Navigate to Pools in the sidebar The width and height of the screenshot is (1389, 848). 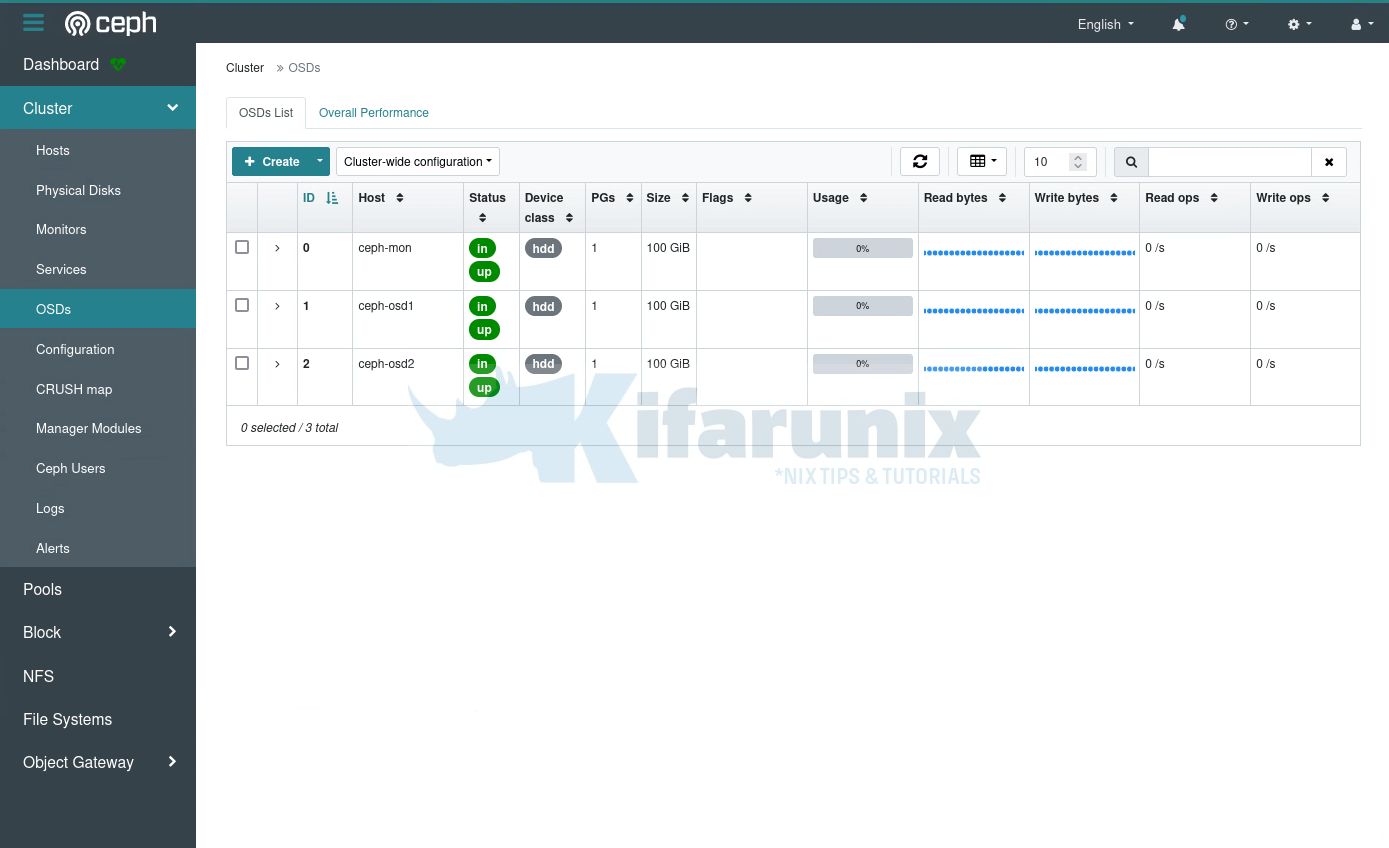pyautogui.click(x=42, y=589)
